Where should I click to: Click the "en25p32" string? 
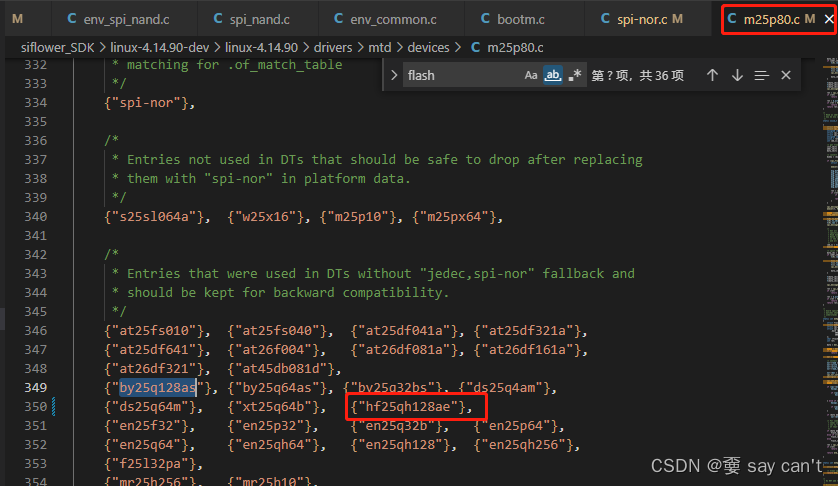pyautogui.click(x=269, y=426)
